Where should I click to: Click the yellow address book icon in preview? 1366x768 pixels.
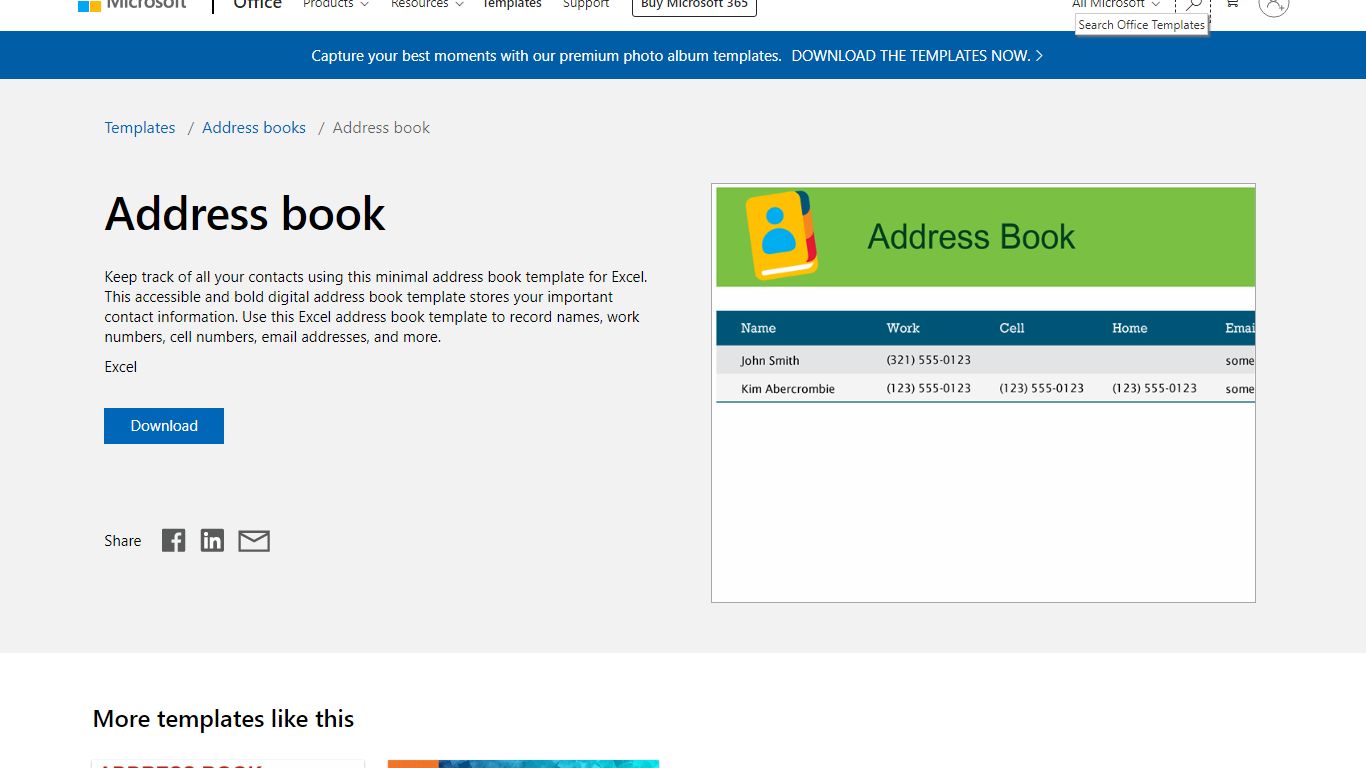pyautogui.click(x=782, y=236)
